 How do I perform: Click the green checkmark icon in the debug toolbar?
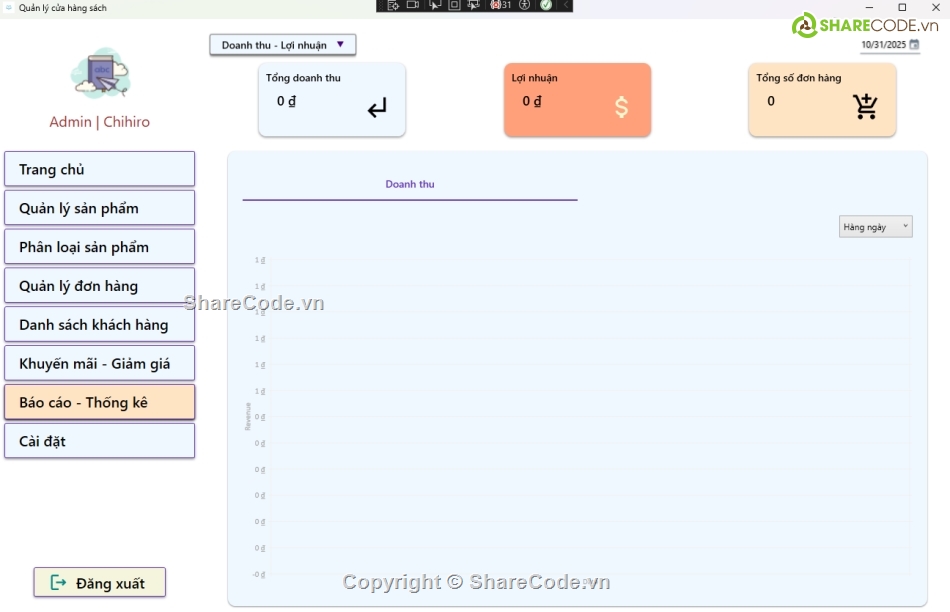[x=546, y=5]
